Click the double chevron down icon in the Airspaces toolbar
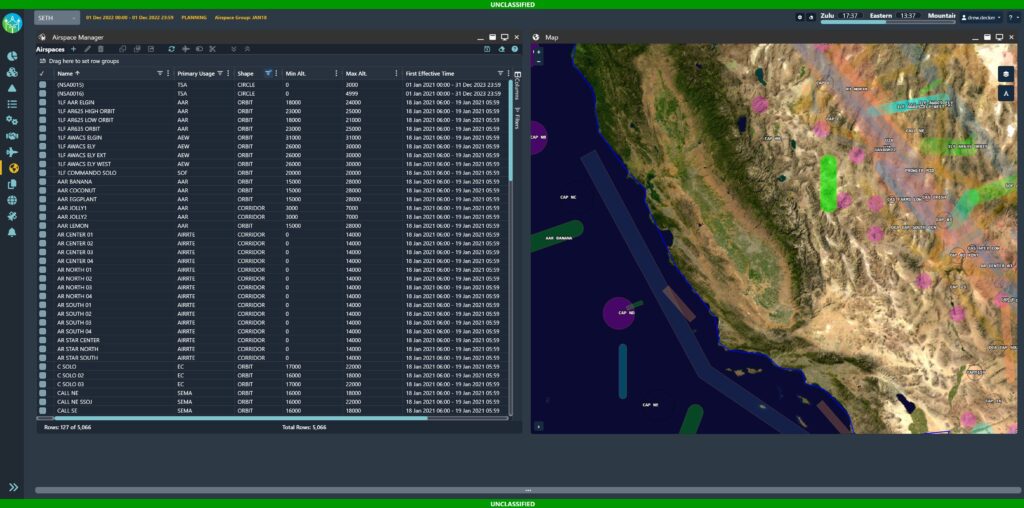Viewport: 1024px width, 508px height. (x=234, y=49)
